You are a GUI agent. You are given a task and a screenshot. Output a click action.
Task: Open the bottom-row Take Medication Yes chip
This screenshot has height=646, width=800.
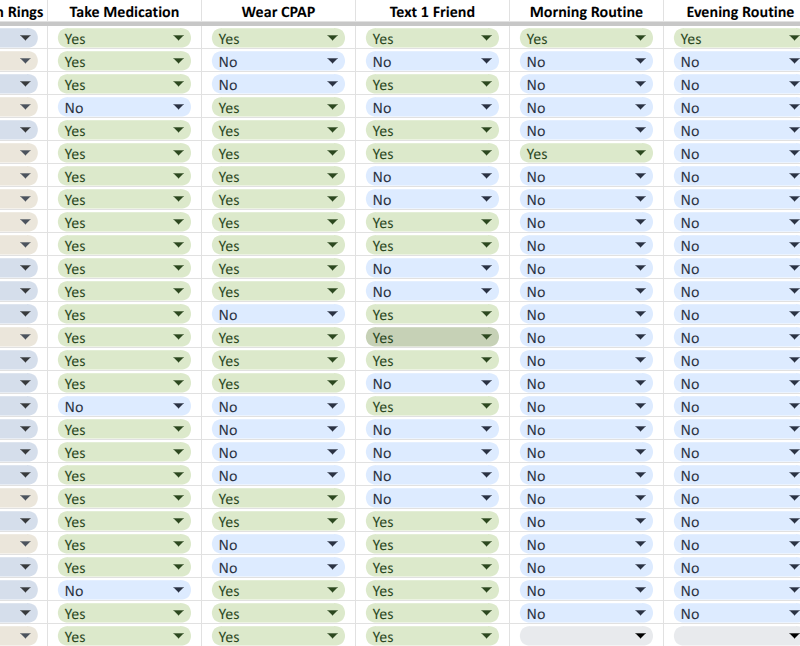124,636
